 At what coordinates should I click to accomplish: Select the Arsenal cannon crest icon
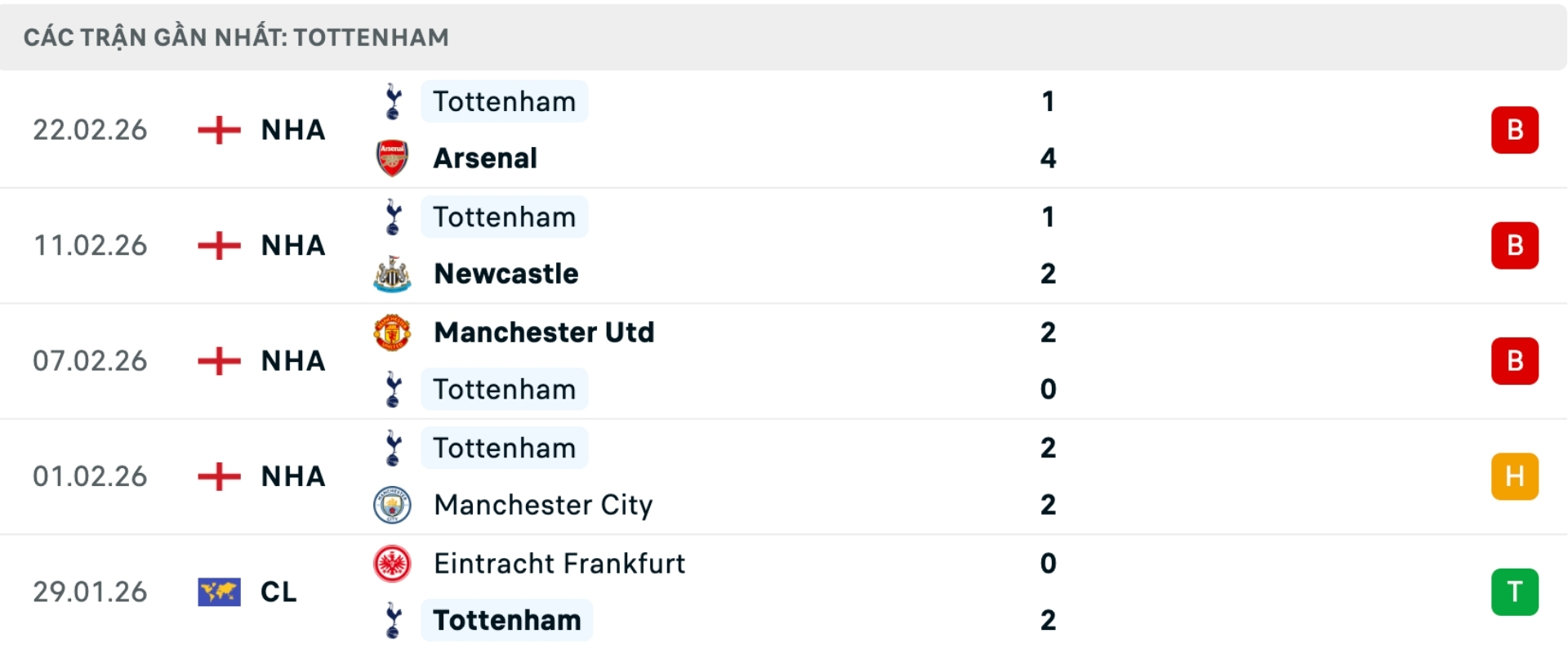393,158
